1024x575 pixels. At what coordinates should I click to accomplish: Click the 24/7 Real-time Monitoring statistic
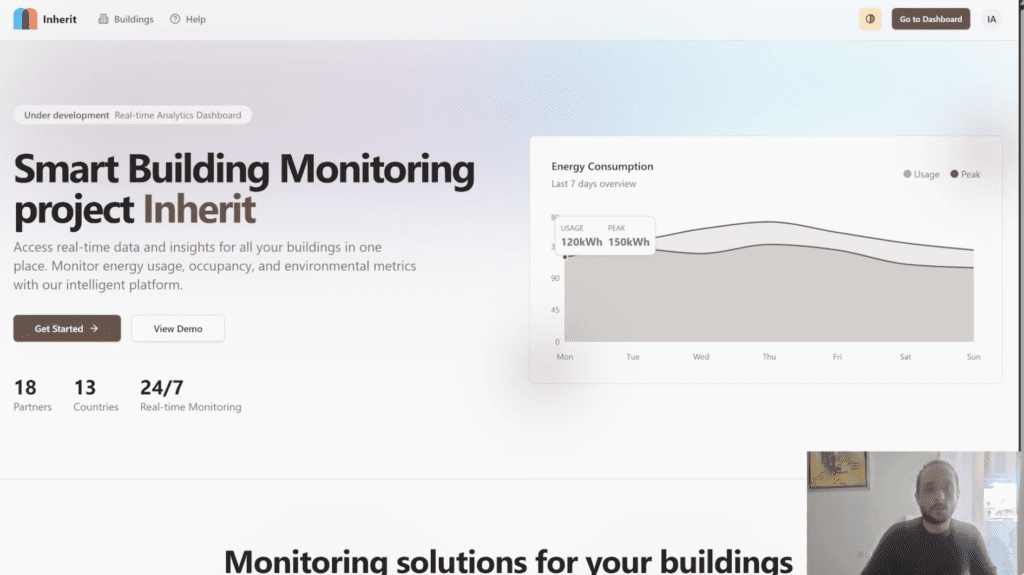pyautogui.click(x=191, y=395)
